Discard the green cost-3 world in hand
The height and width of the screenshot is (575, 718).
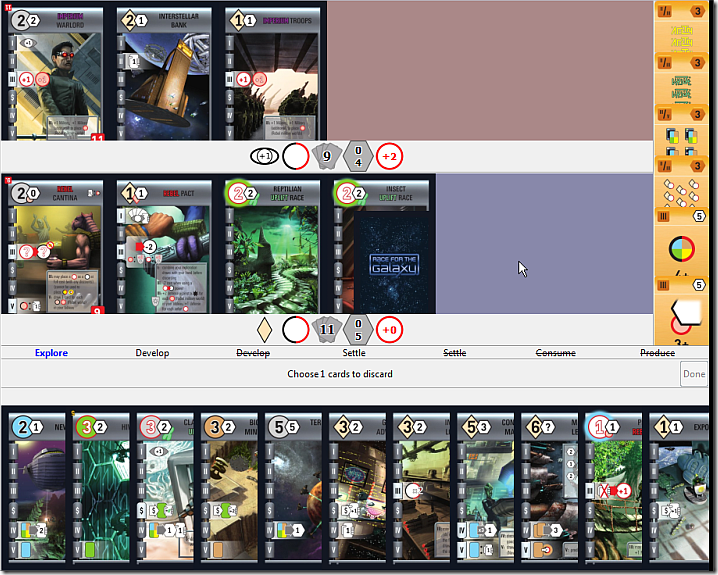[101, 487]
